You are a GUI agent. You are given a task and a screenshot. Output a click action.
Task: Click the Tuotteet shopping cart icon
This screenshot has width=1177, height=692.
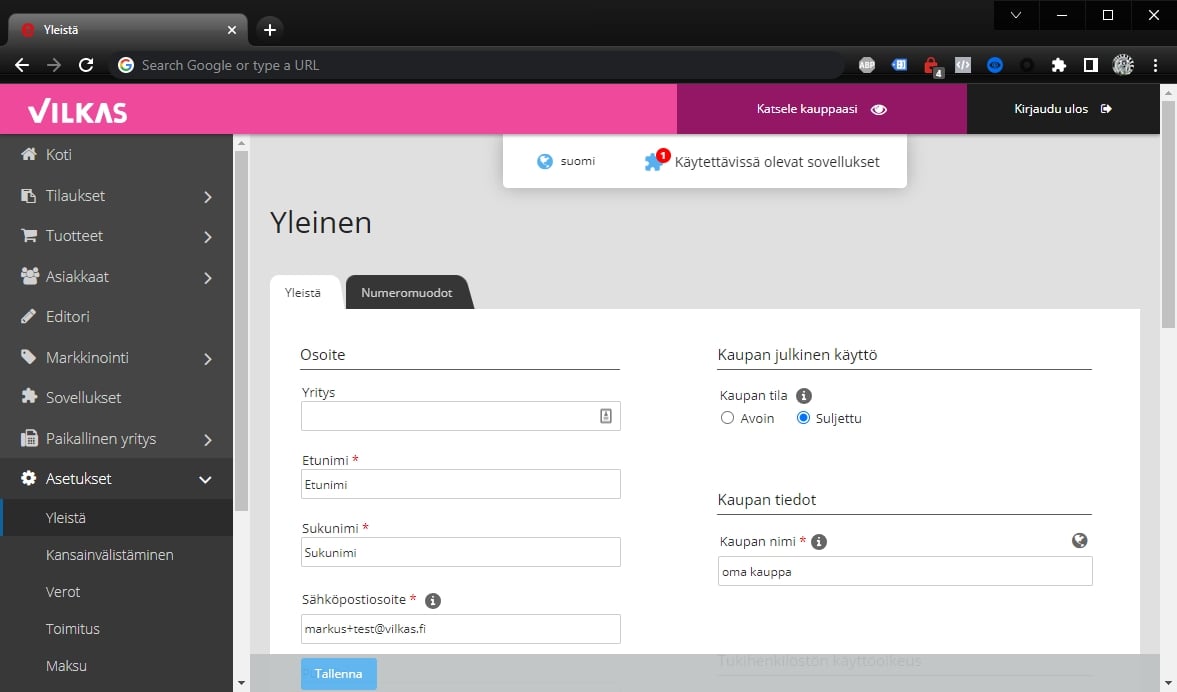point(29,236)
